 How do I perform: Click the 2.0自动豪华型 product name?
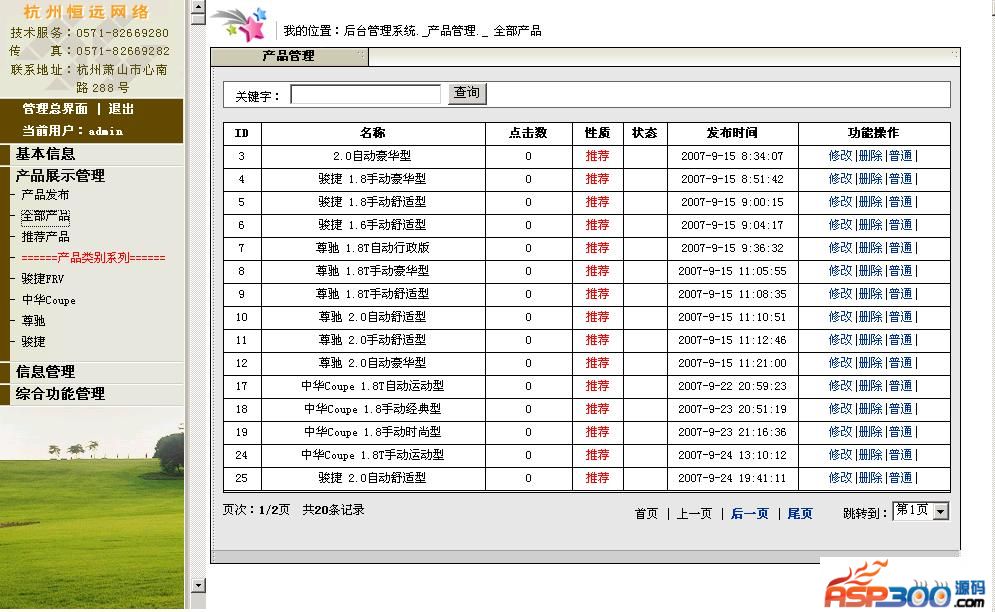click(x=372, y=156)
